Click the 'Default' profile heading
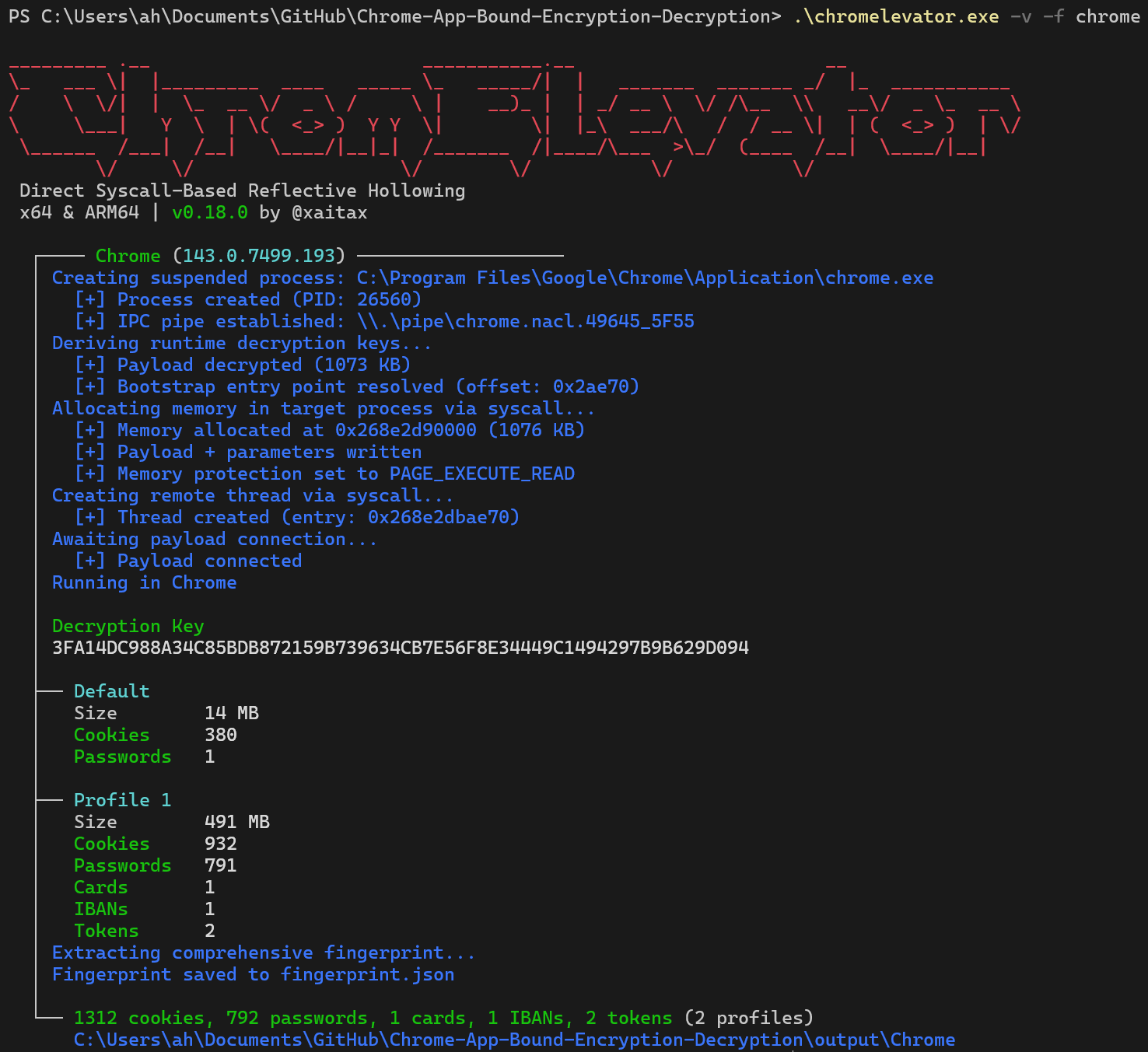1148x1052 pixels. [112, 691]
